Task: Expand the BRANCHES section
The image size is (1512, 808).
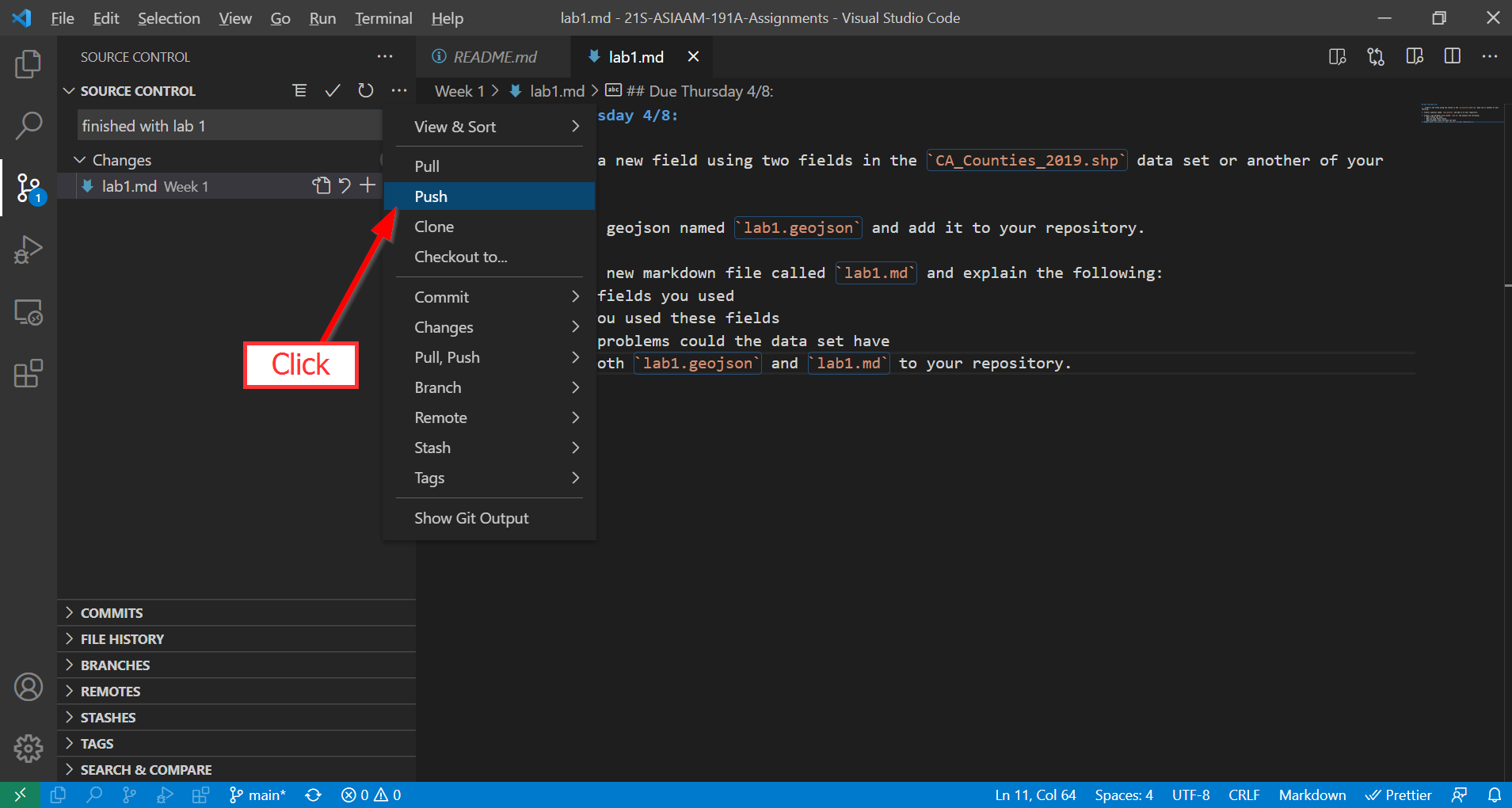Action: pyautogui.click(x=115, y=665)
